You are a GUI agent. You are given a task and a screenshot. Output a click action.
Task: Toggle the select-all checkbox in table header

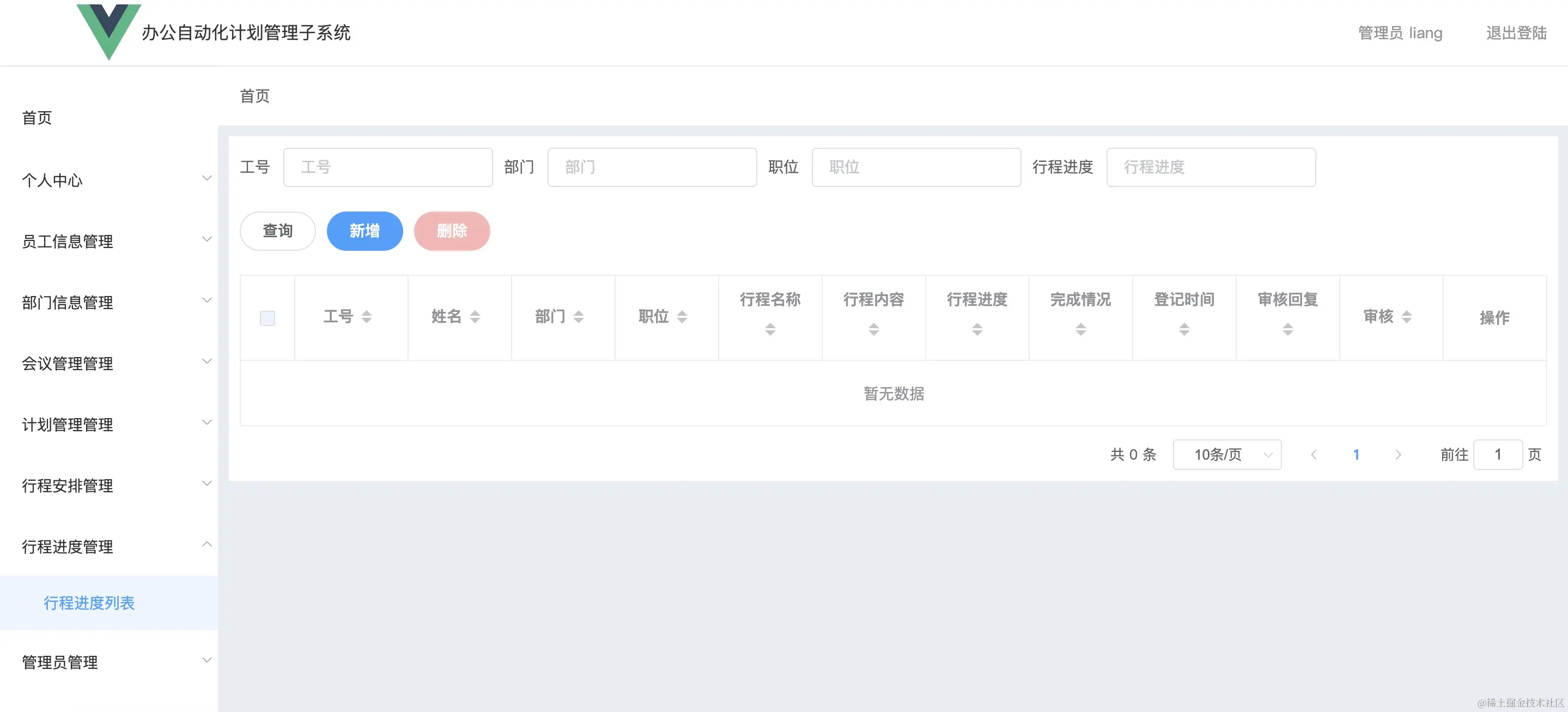(x=267, y=318)
